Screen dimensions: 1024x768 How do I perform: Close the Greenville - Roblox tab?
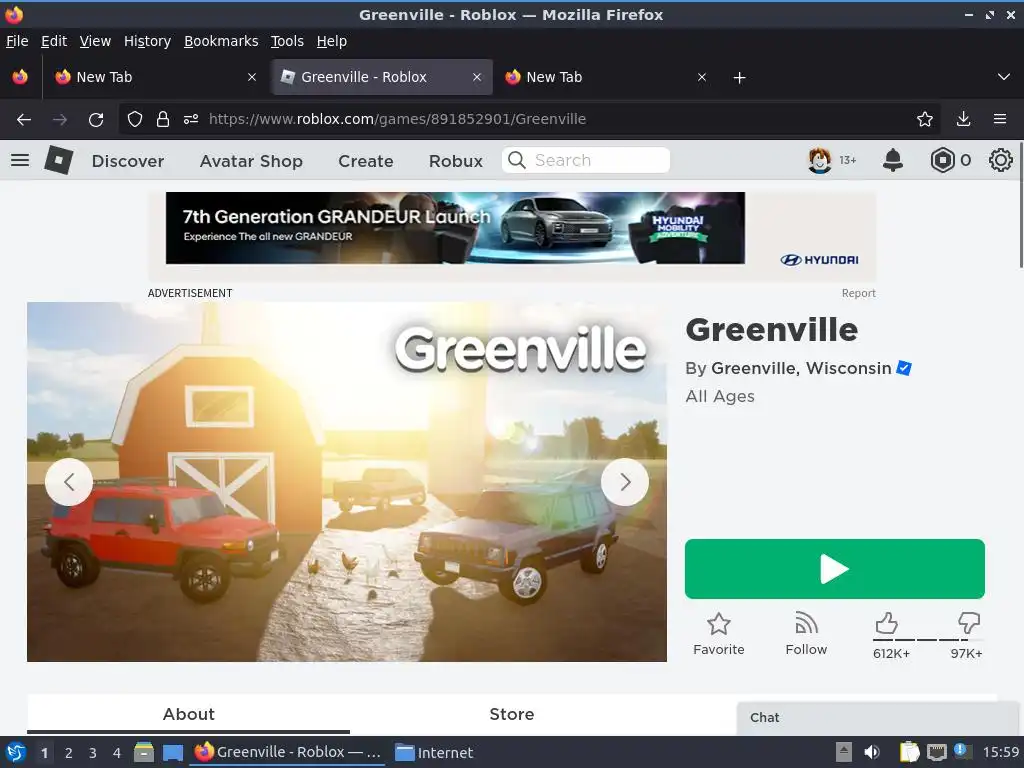pos(477,77)
